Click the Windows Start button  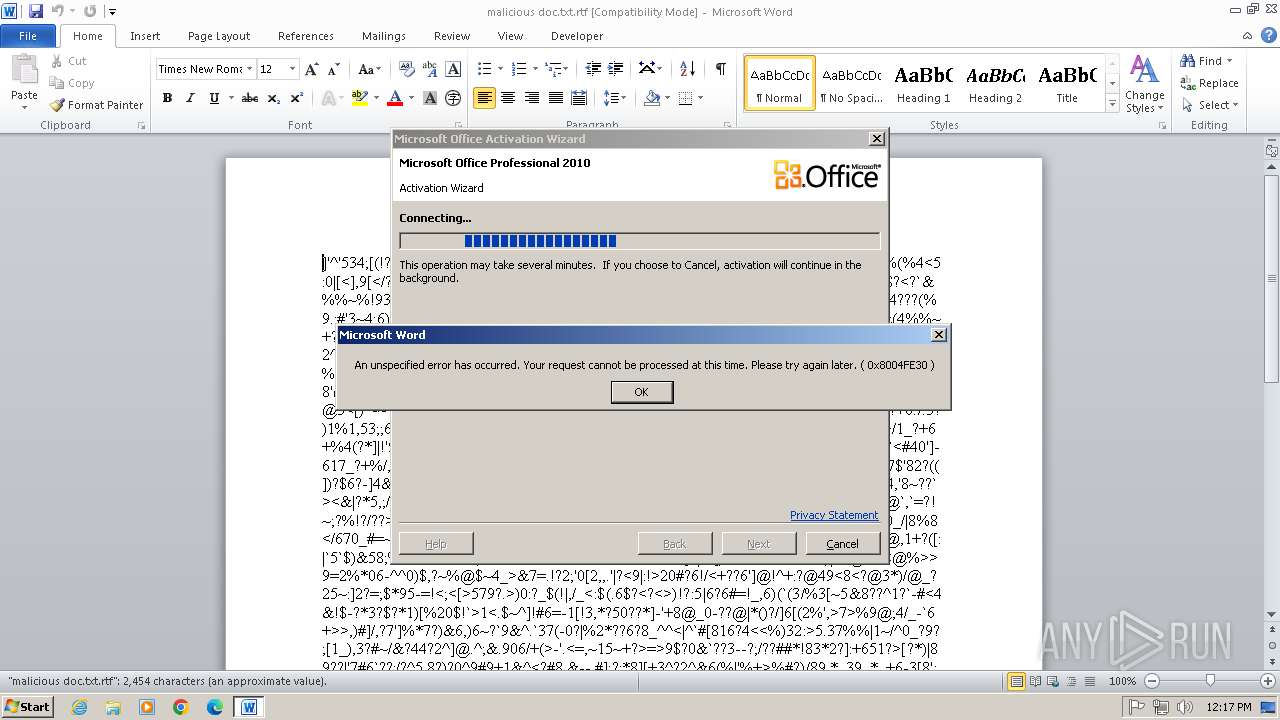[x=27, y=706]
